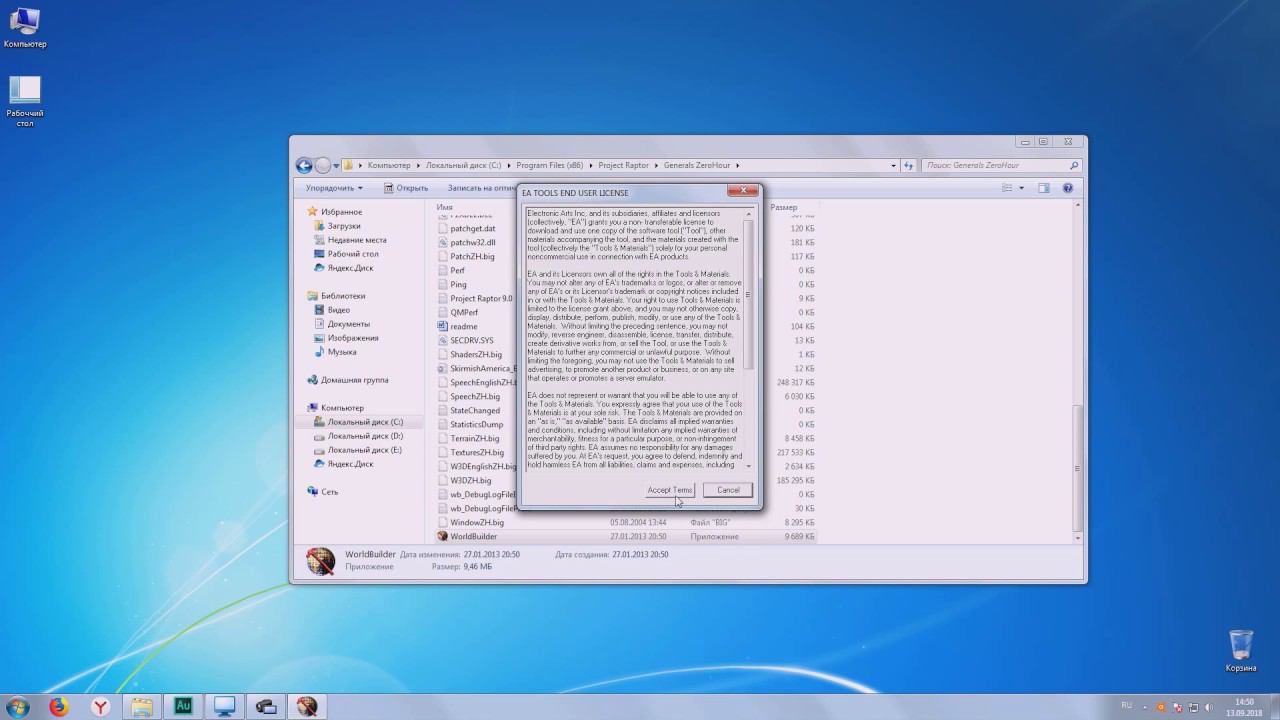Select the file 'SECDRV.SYS'
This screenshot has height=720, width=1280.
coord(471,340)
